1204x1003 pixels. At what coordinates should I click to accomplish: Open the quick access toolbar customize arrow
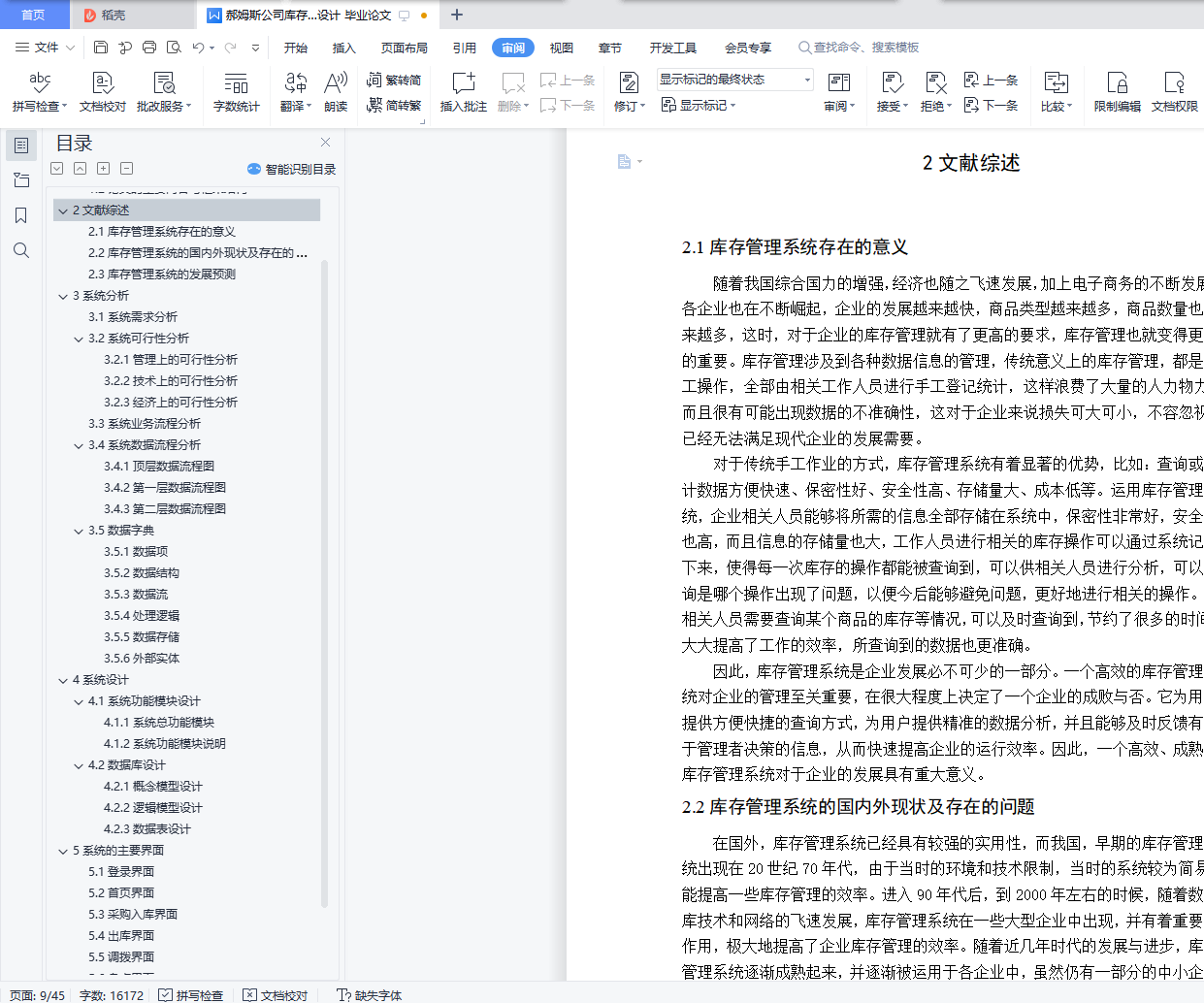point(256,47)
